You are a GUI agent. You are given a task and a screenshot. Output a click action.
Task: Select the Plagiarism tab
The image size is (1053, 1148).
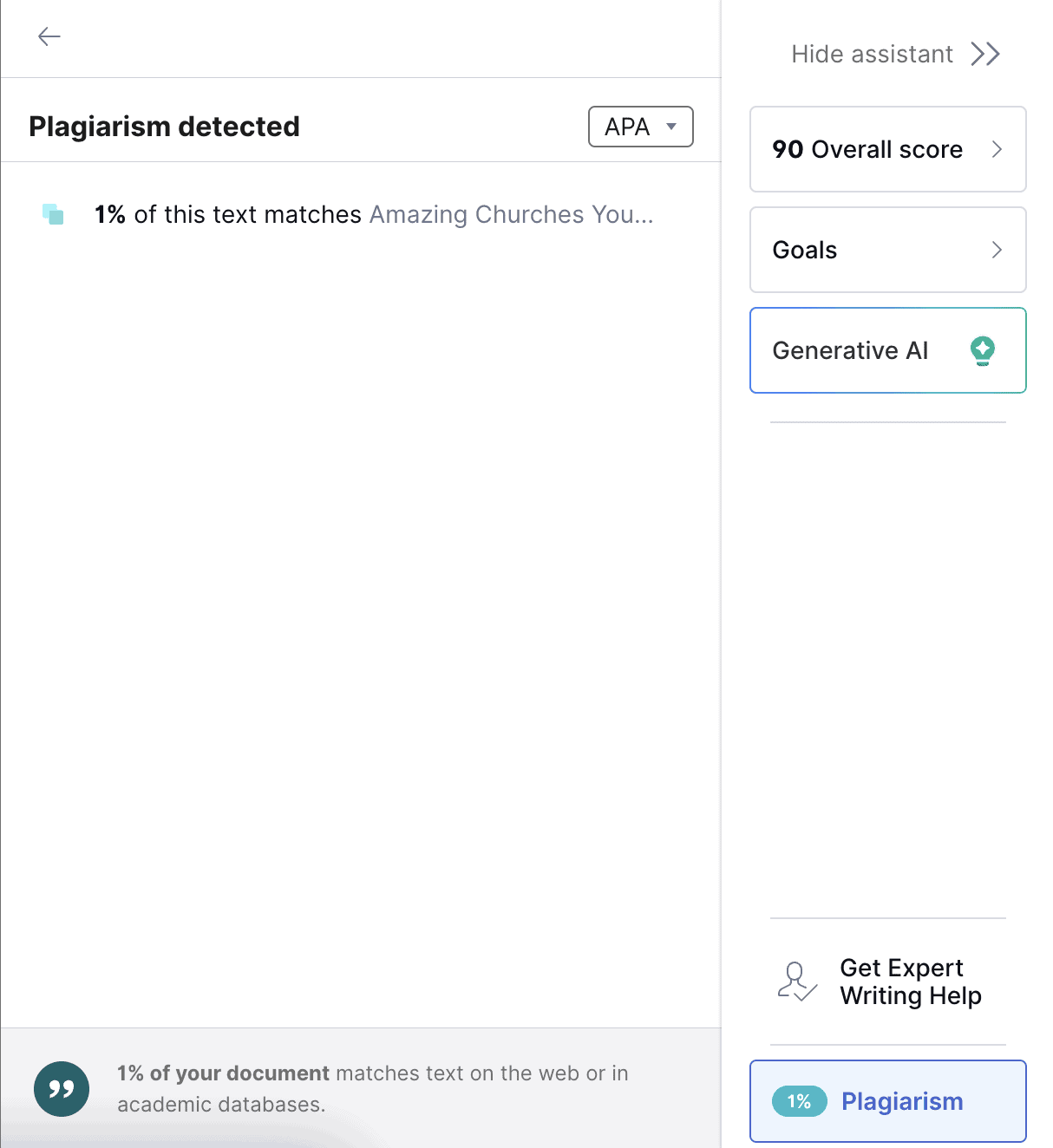(x=902, y=1101)
